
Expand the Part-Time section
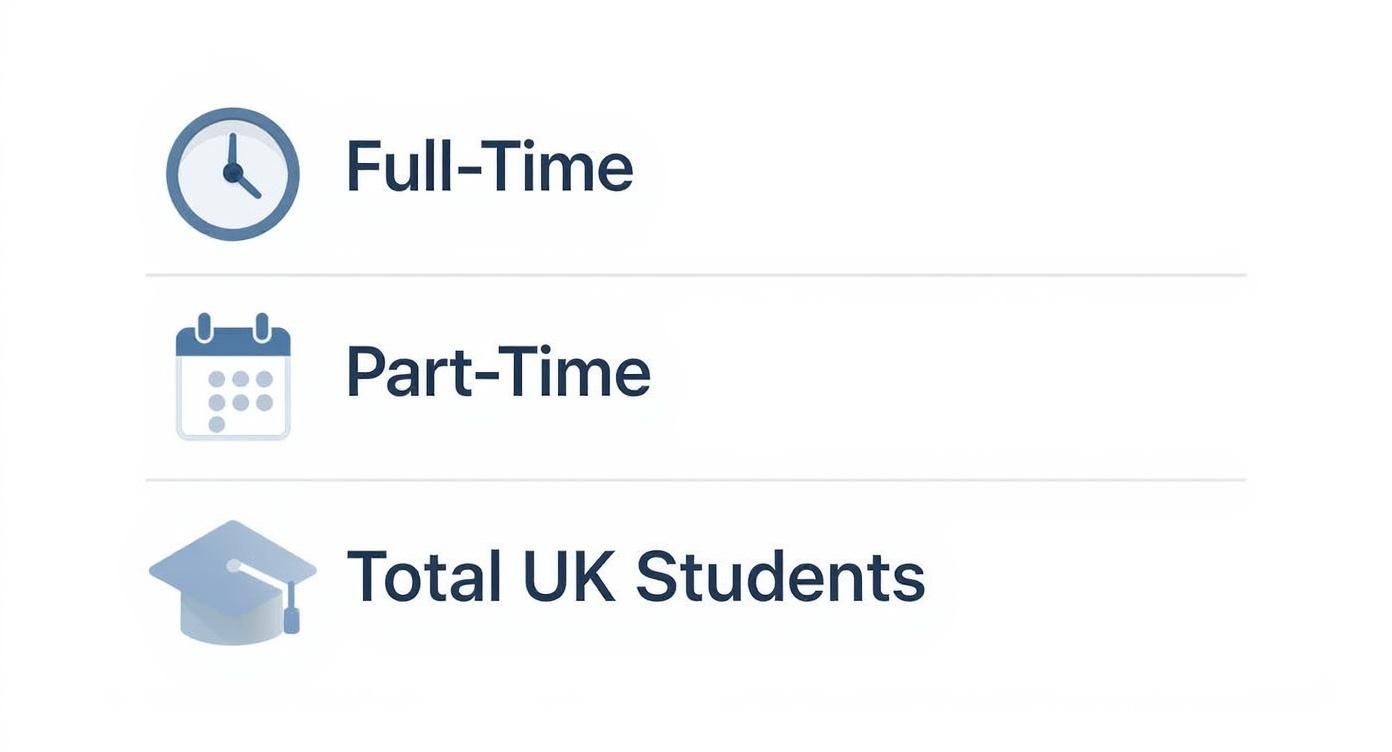(x=600, y=375)
